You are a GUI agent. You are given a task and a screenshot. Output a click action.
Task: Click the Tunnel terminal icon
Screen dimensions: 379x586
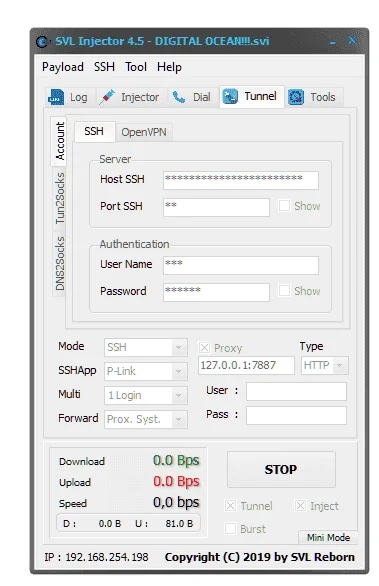pos(230,96)
